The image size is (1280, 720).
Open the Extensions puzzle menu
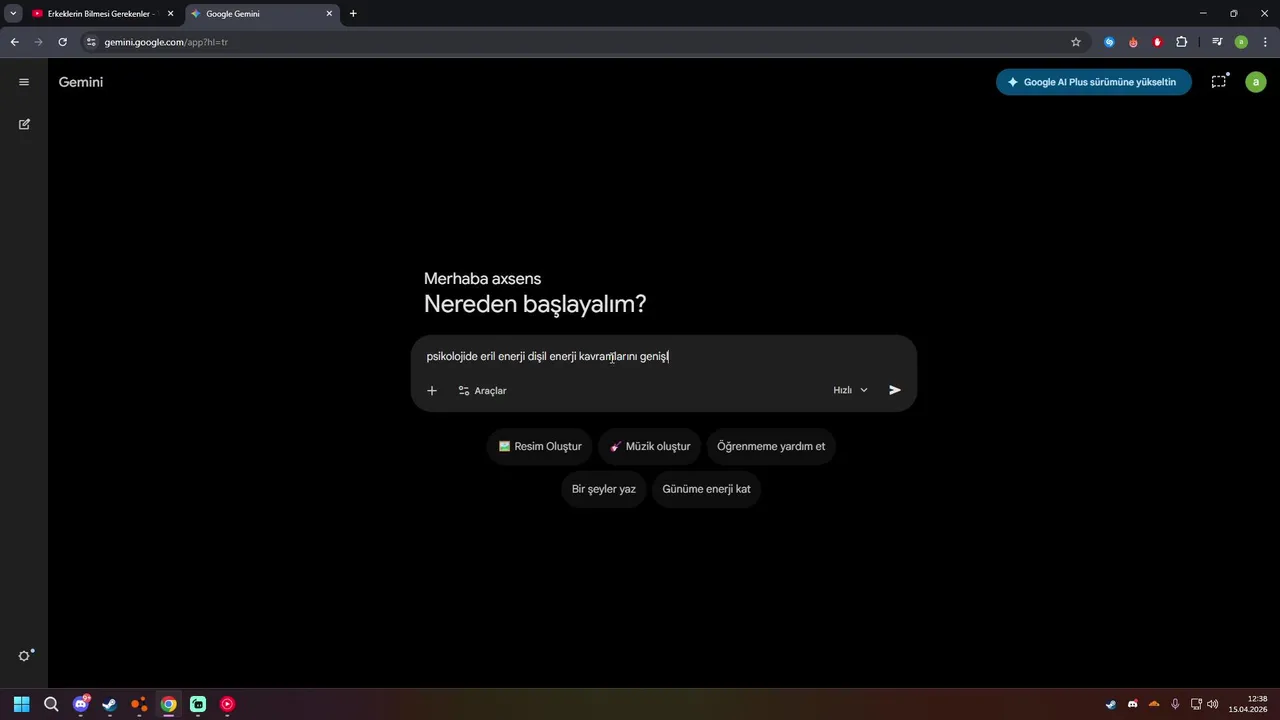tap(1182, 42)
